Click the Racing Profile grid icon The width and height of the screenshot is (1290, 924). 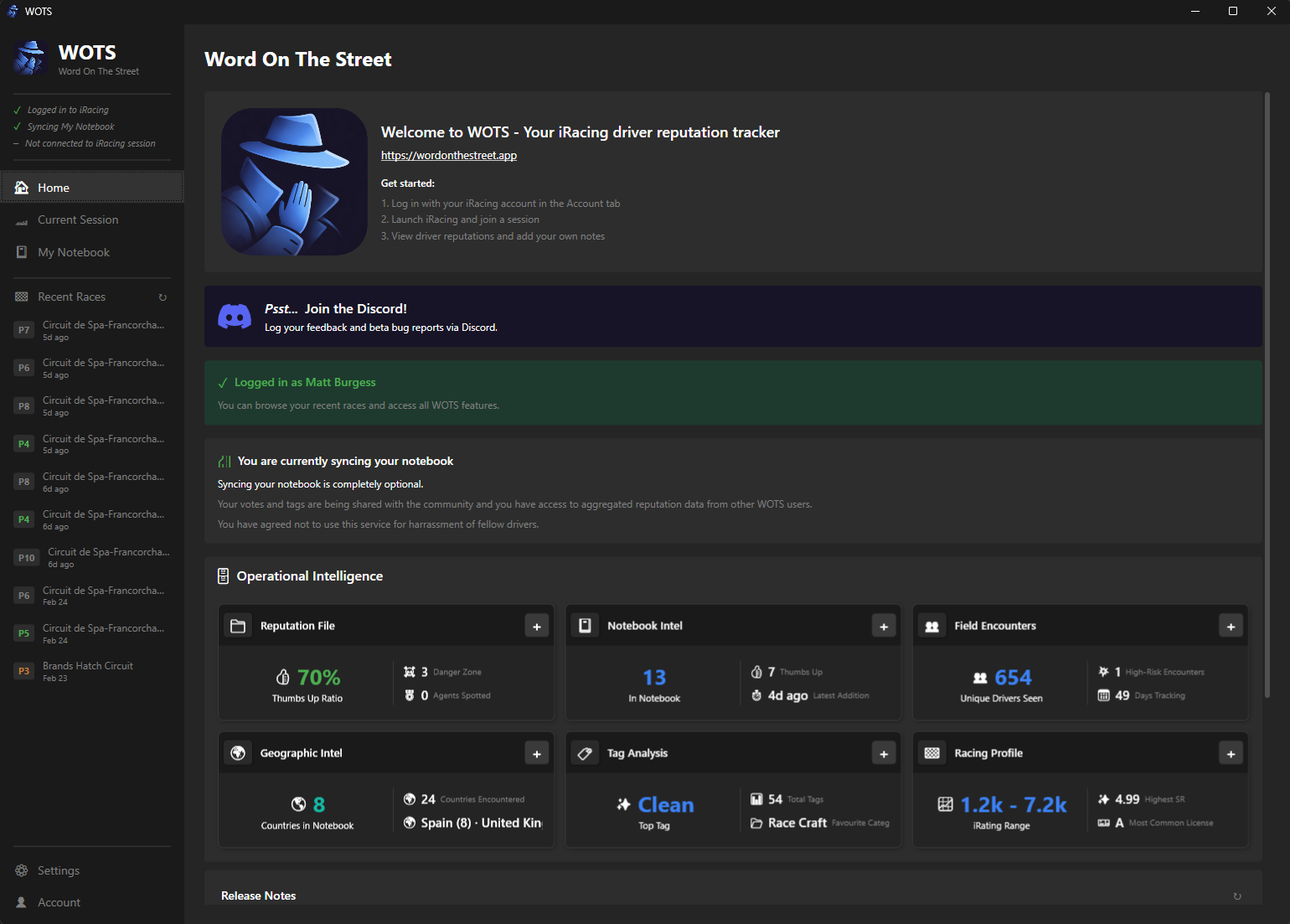(x=931, y=752)
